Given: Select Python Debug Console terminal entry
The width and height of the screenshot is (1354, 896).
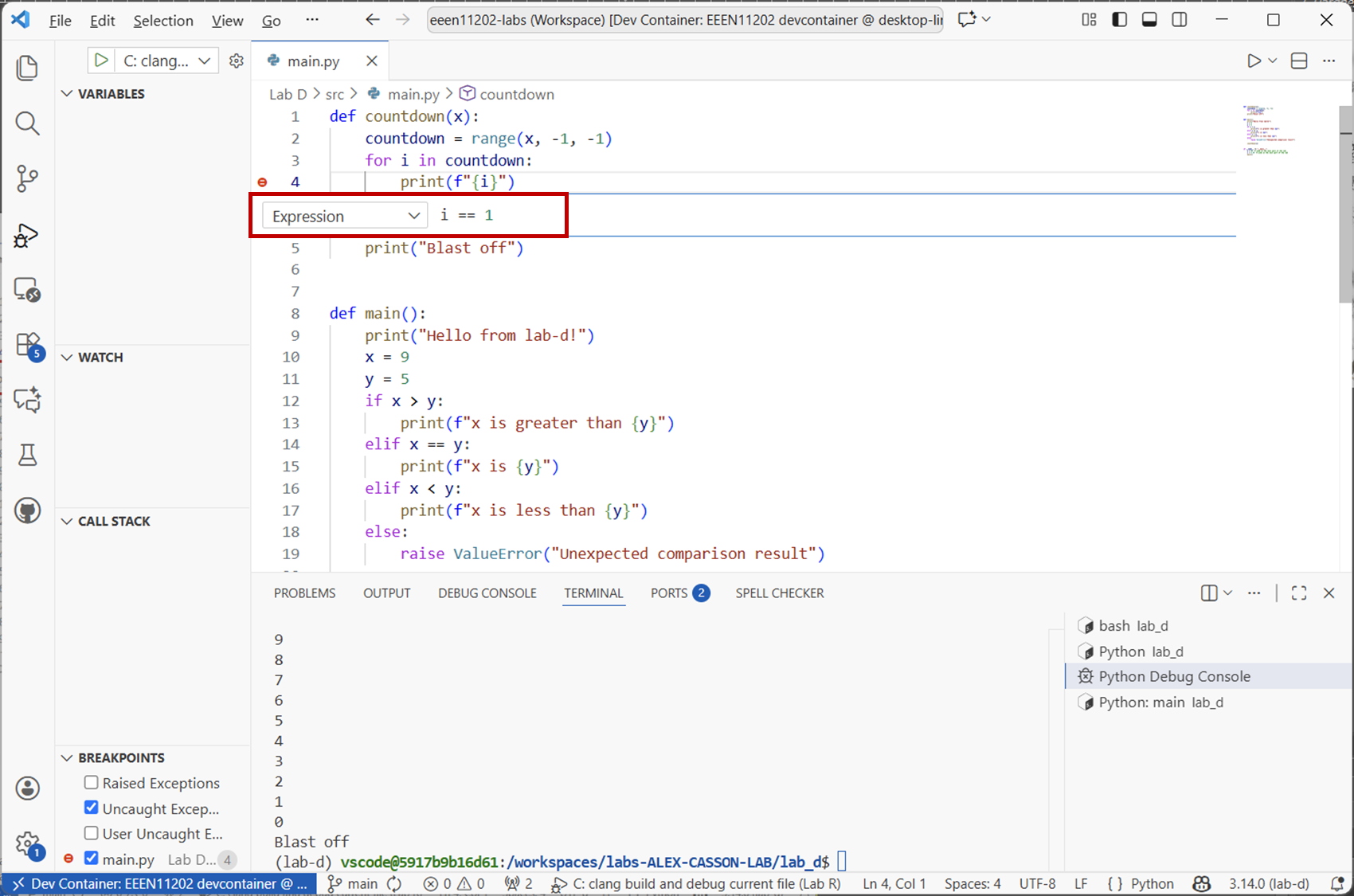Looking at the screenshot, I should (1174, 676).
